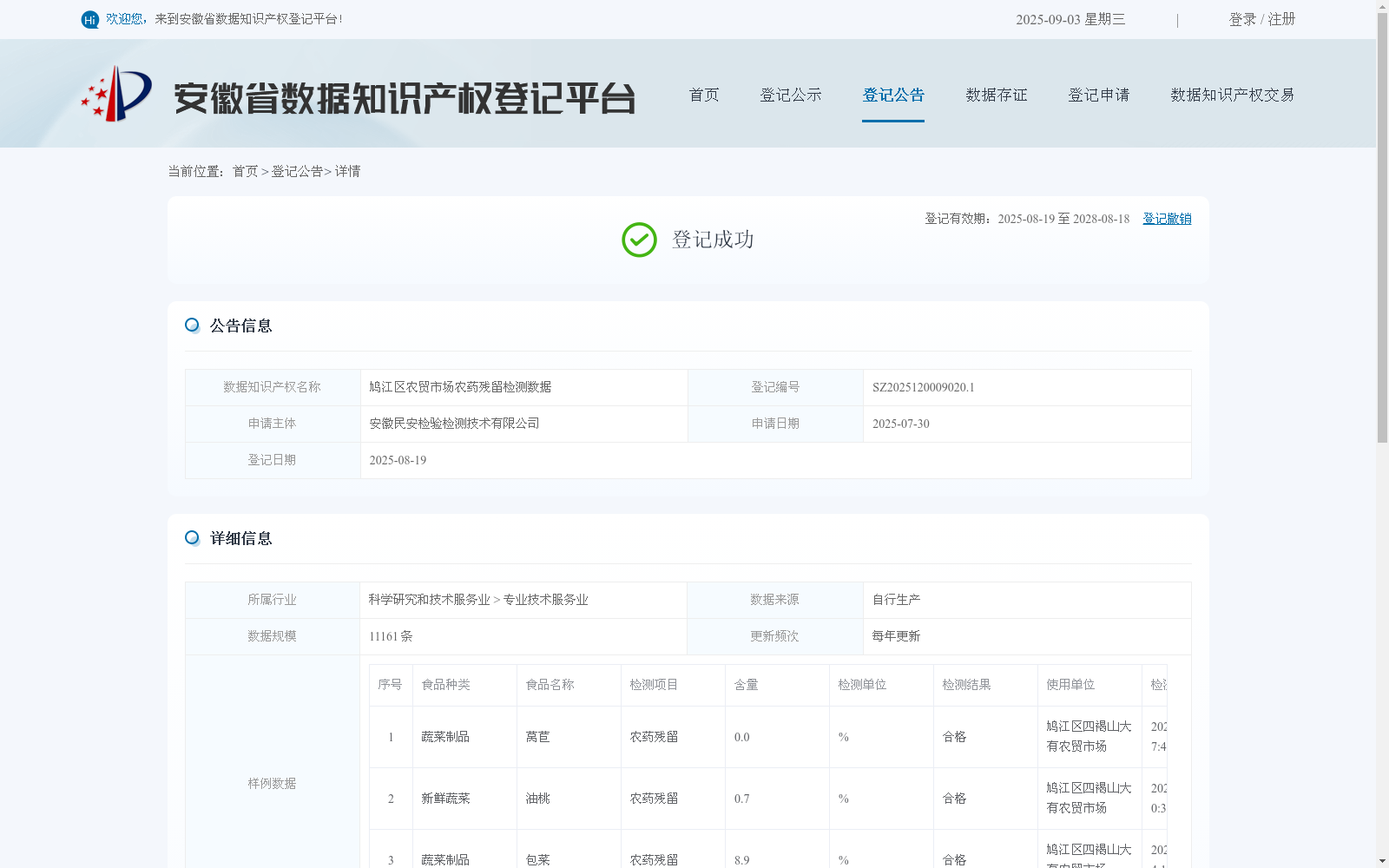Open the 登记申请 navigation tab
1389x868 pixels.
1099,95
